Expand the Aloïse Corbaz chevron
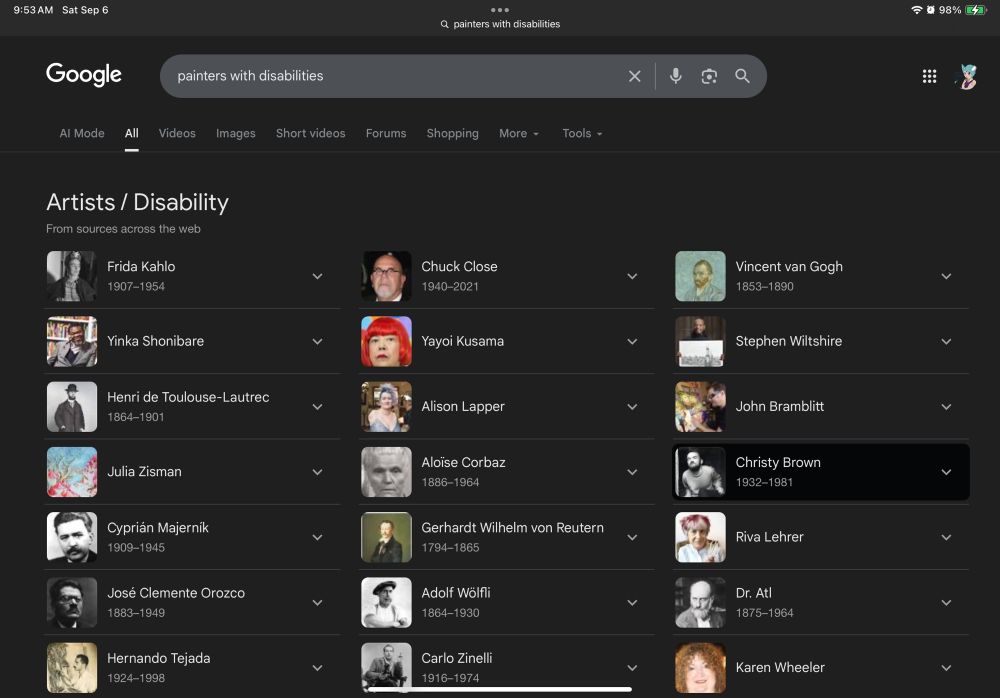 coord(632,472)
